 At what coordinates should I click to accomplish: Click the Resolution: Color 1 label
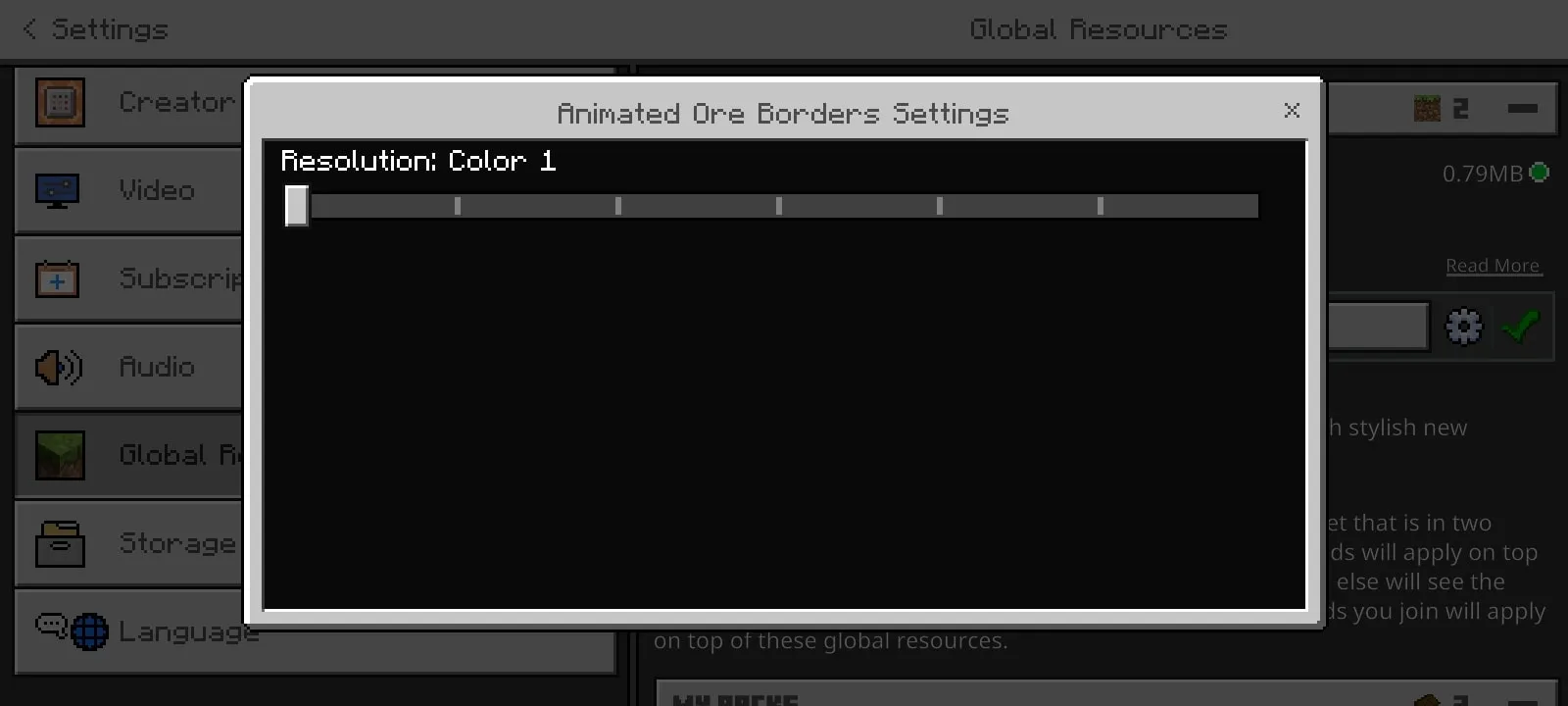click(418, 161)
